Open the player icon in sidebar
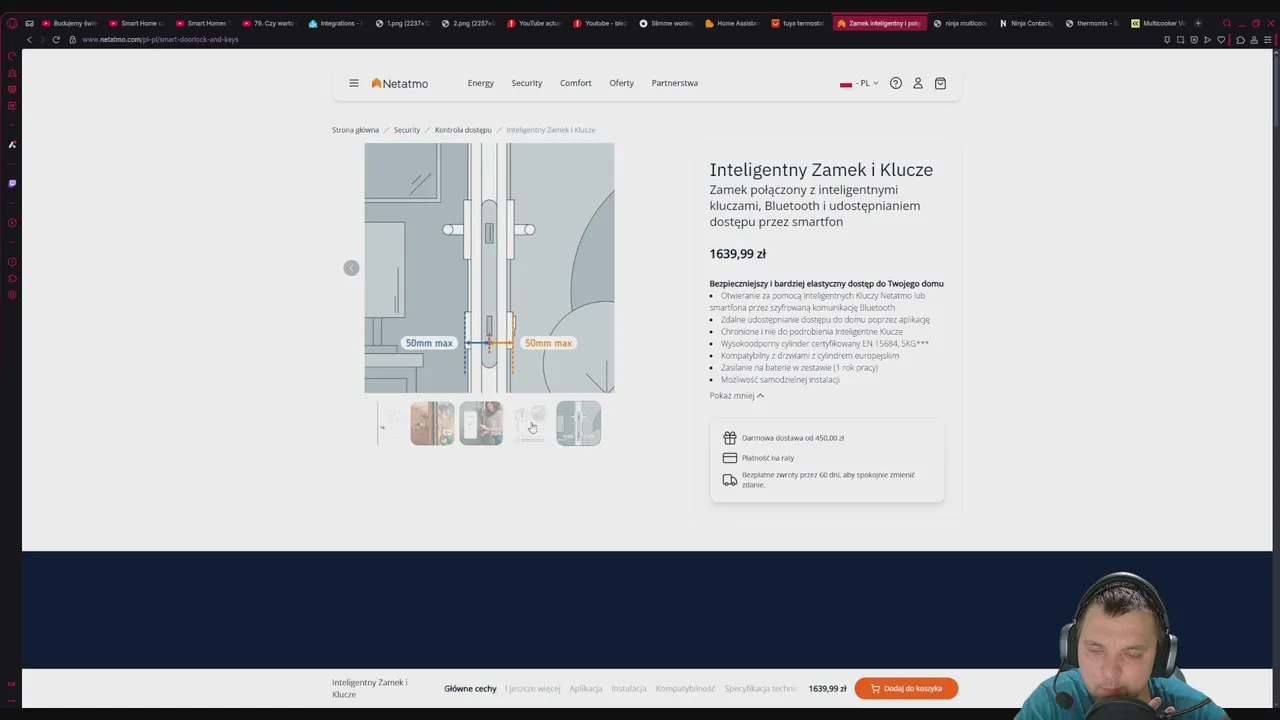Viewport: 1280px width, 720px height. point(12,223)
